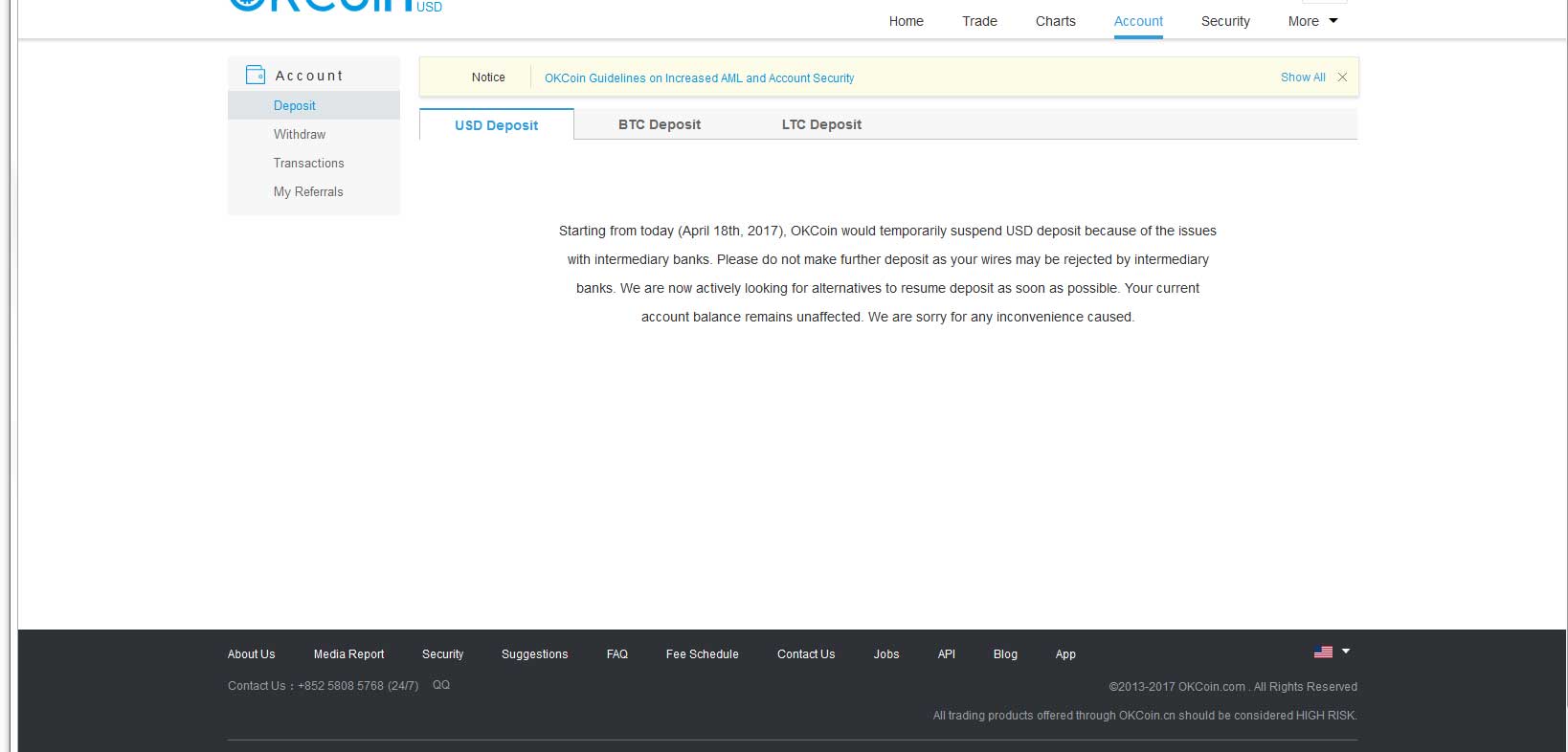Open the language dropdown arrow beside the flag
The height and width of the screenshot is (752, 1568).
tap(1346, 652)
